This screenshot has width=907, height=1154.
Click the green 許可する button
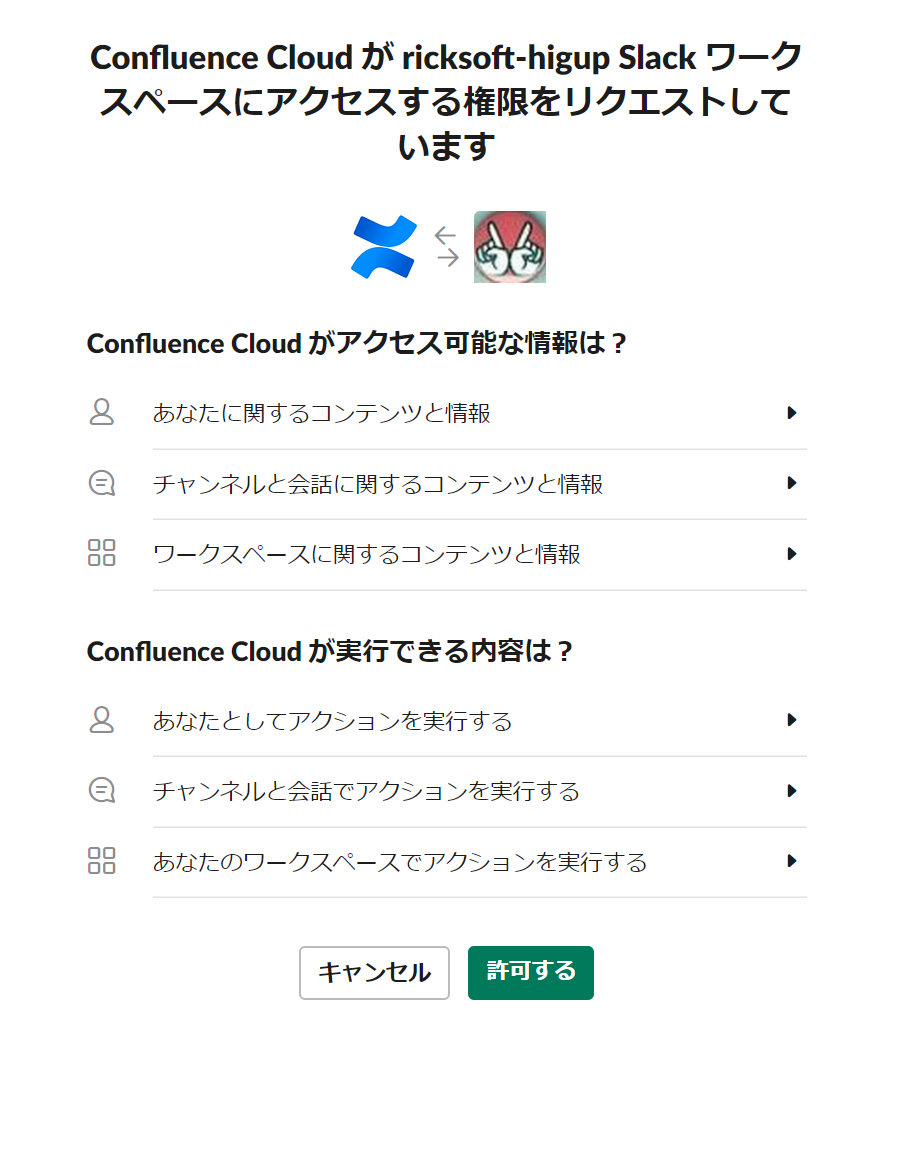[531, 973]
